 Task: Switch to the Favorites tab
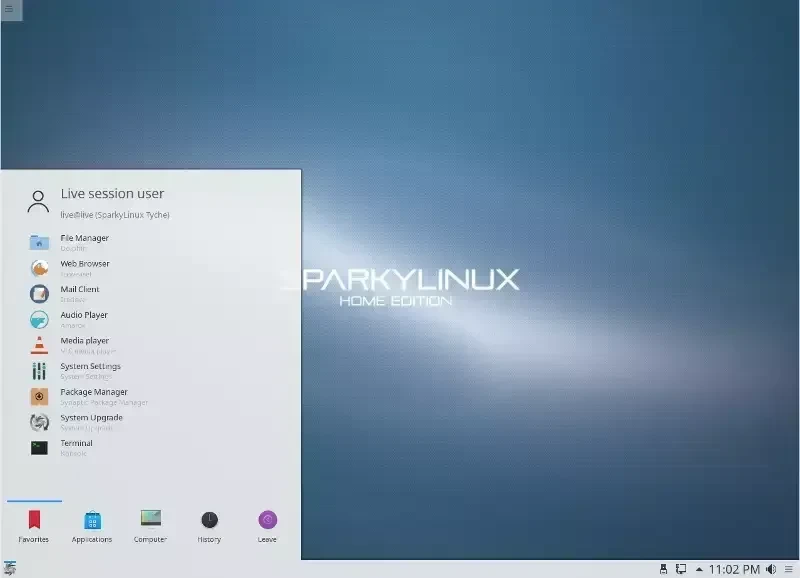point(34,526)
